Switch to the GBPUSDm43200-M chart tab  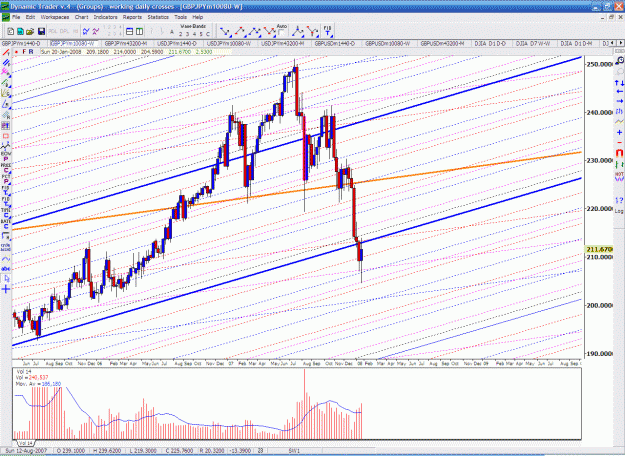pos(442,43)
